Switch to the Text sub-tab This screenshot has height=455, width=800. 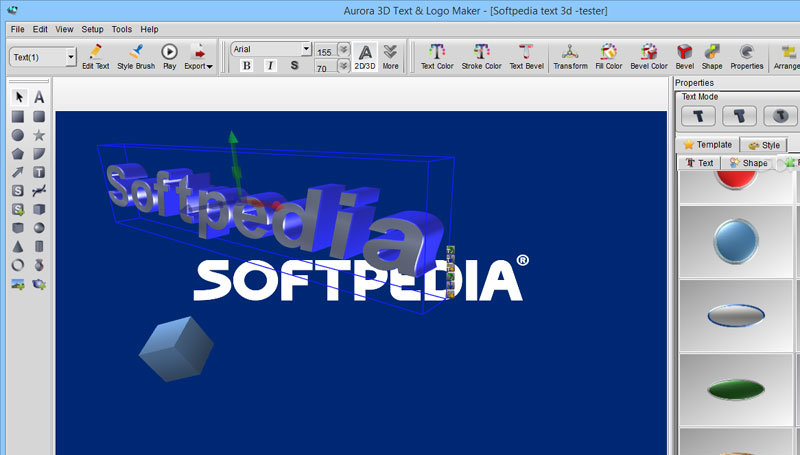coord(699,163)
